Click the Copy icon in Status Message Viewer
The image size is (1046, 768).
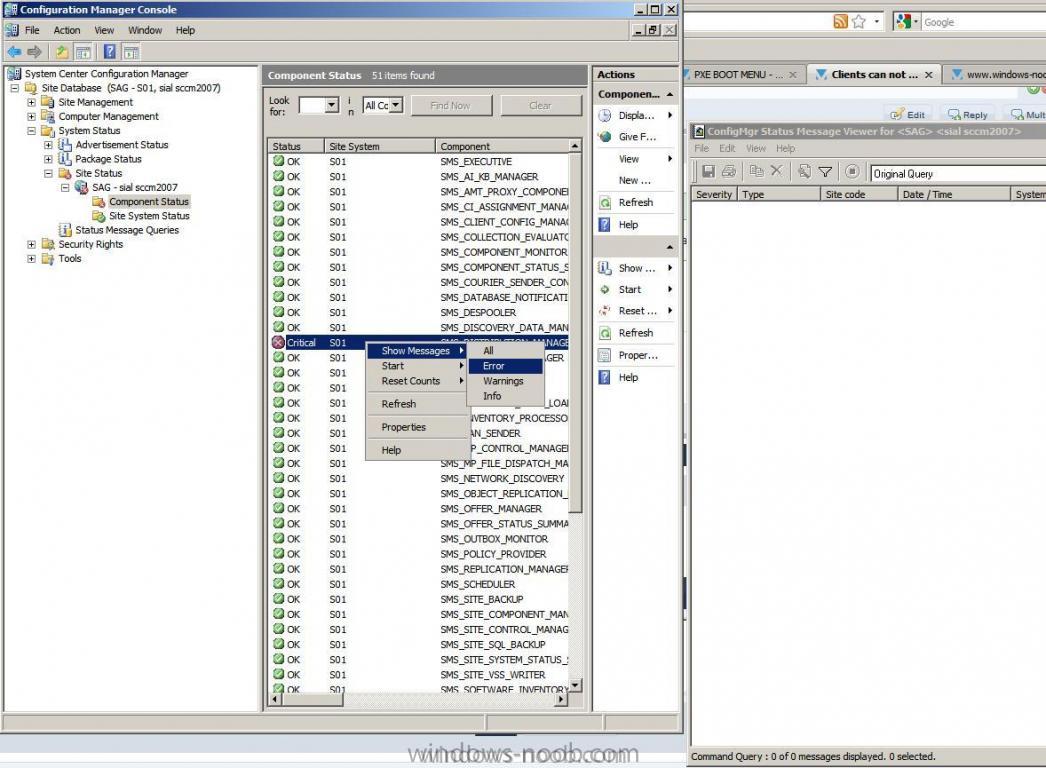pyautogui.click(x=756, y=171)
